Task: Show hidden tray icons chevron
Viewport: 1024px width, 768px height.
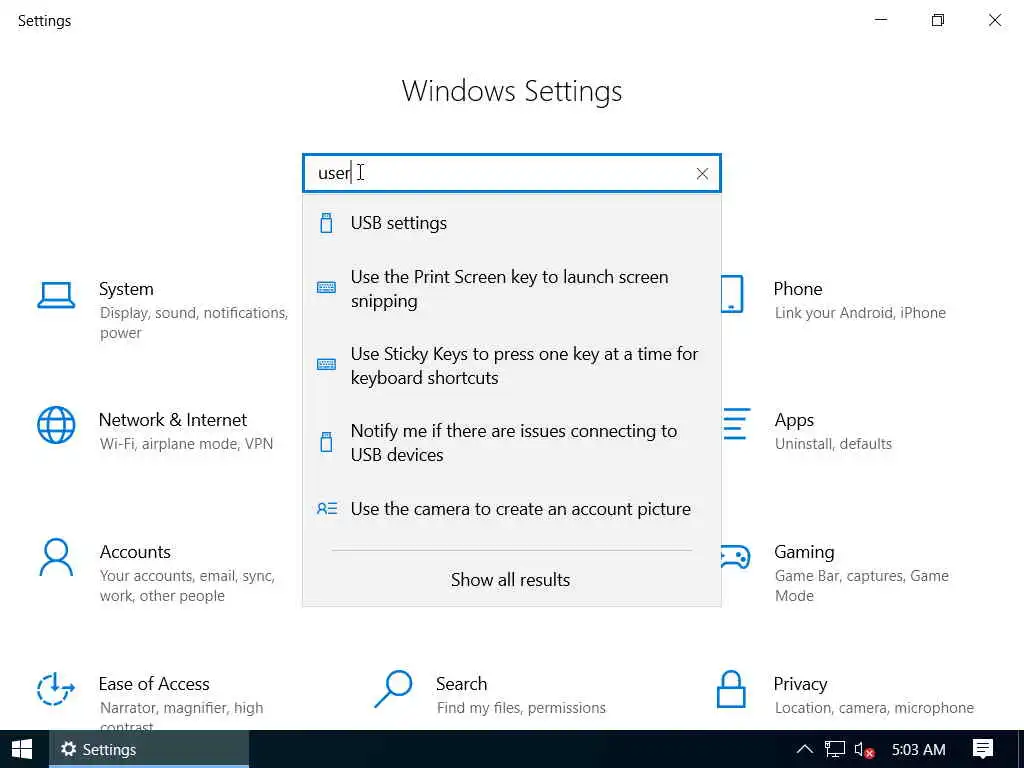Action: pos(805,749)
